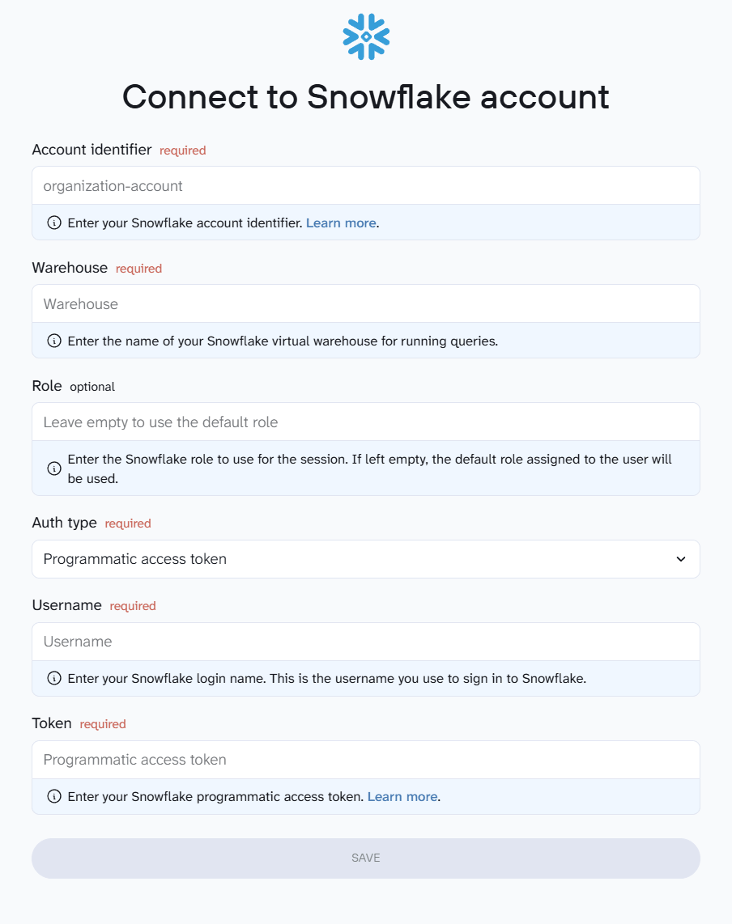The width and height of the screenshot is (732, 924).
Task: Focus the Warehouse text field
Action: coord(366,304)
